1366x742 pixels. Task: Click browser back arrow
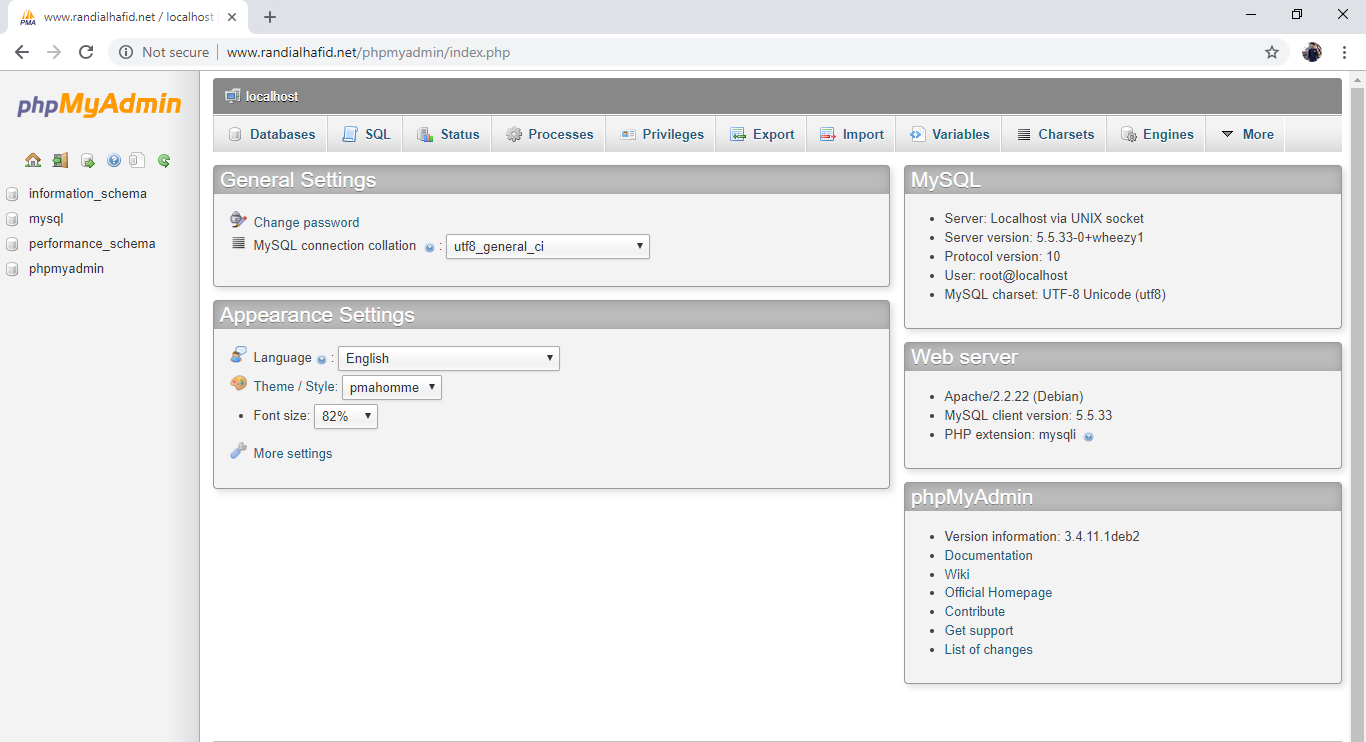click(22, 52)
